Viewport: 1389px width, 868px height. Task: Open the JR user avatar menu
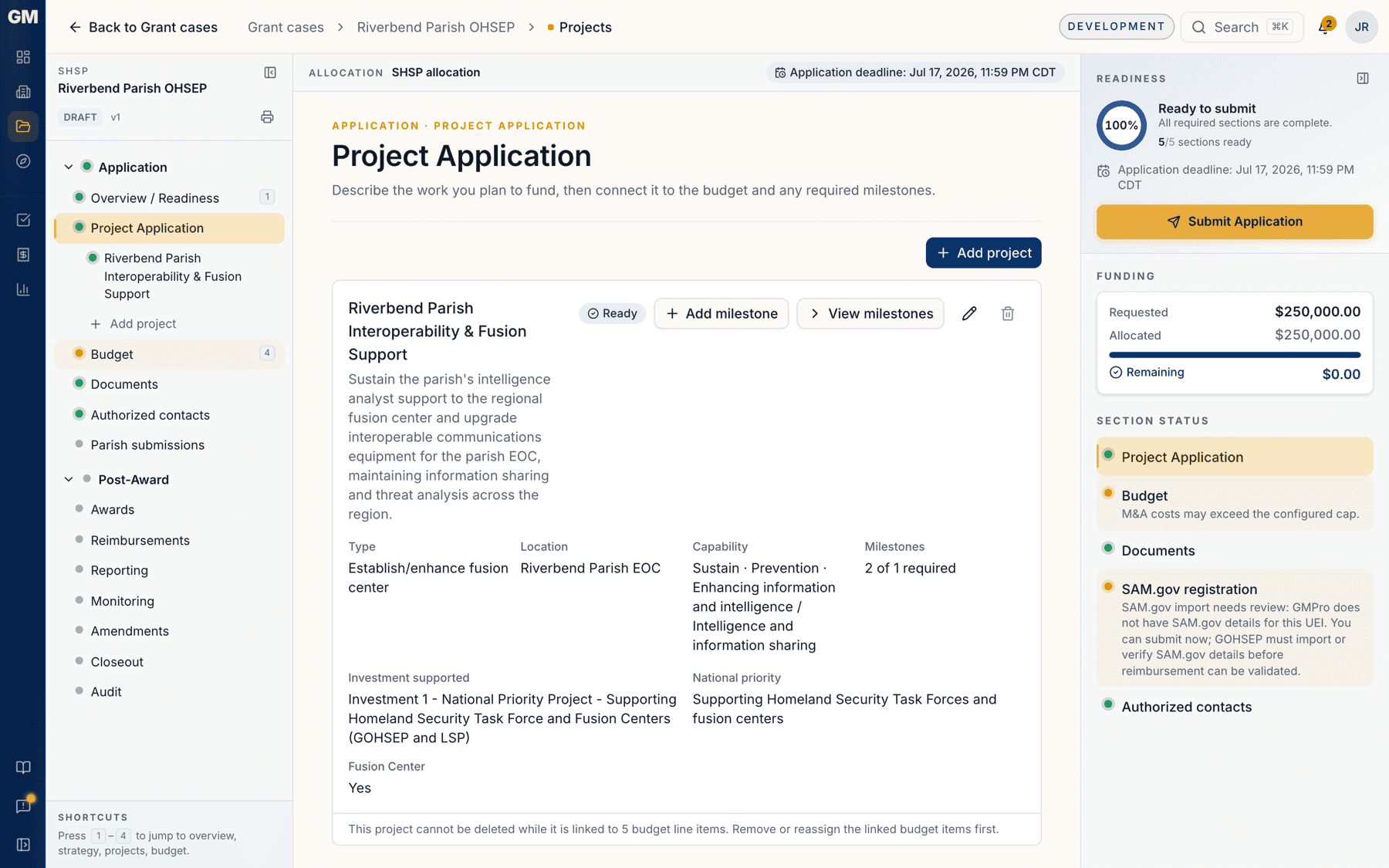(x=1361, y=27)
